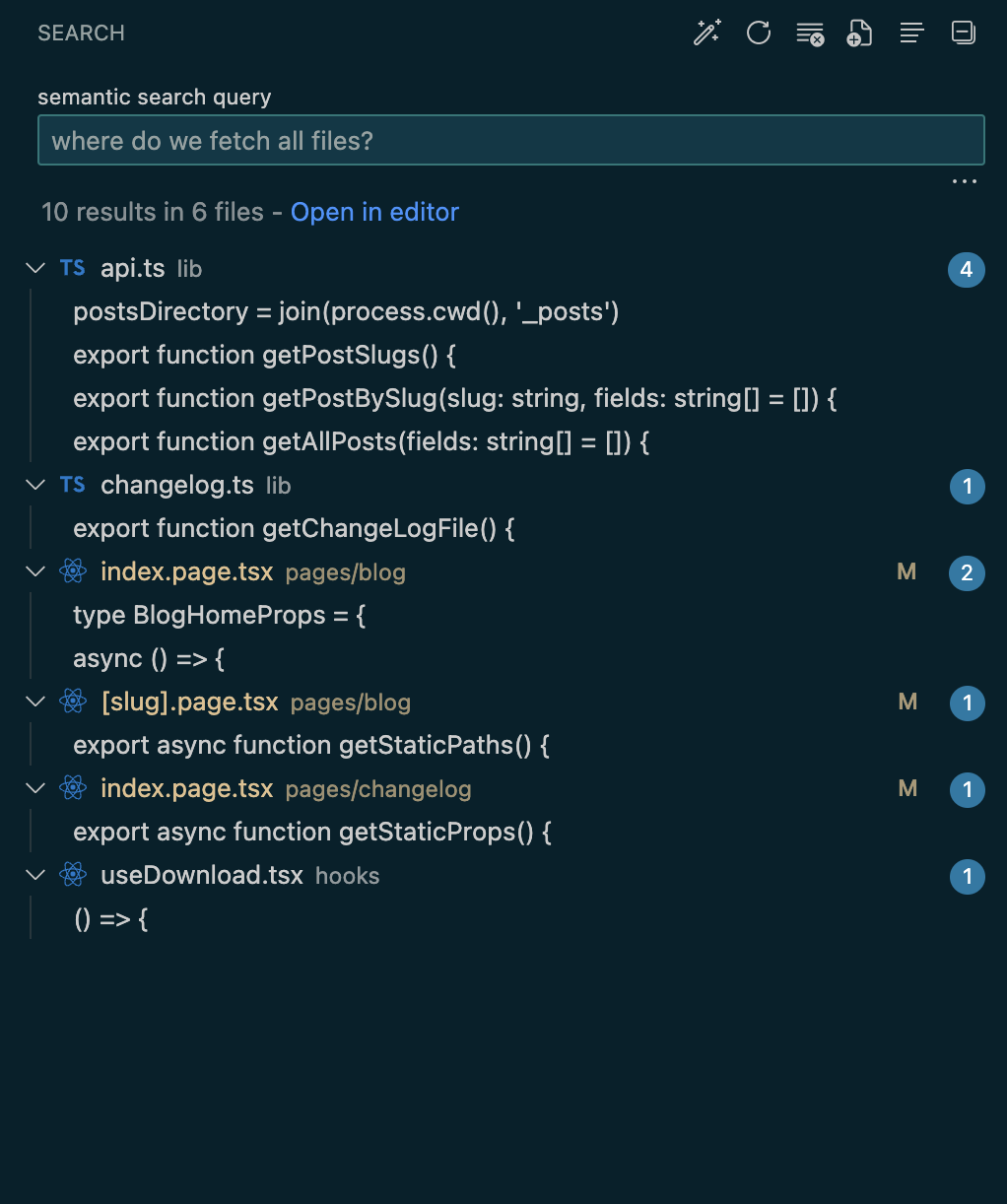1007x1204 pixels.
Task: Clear the search results
Action: (810, 33)
